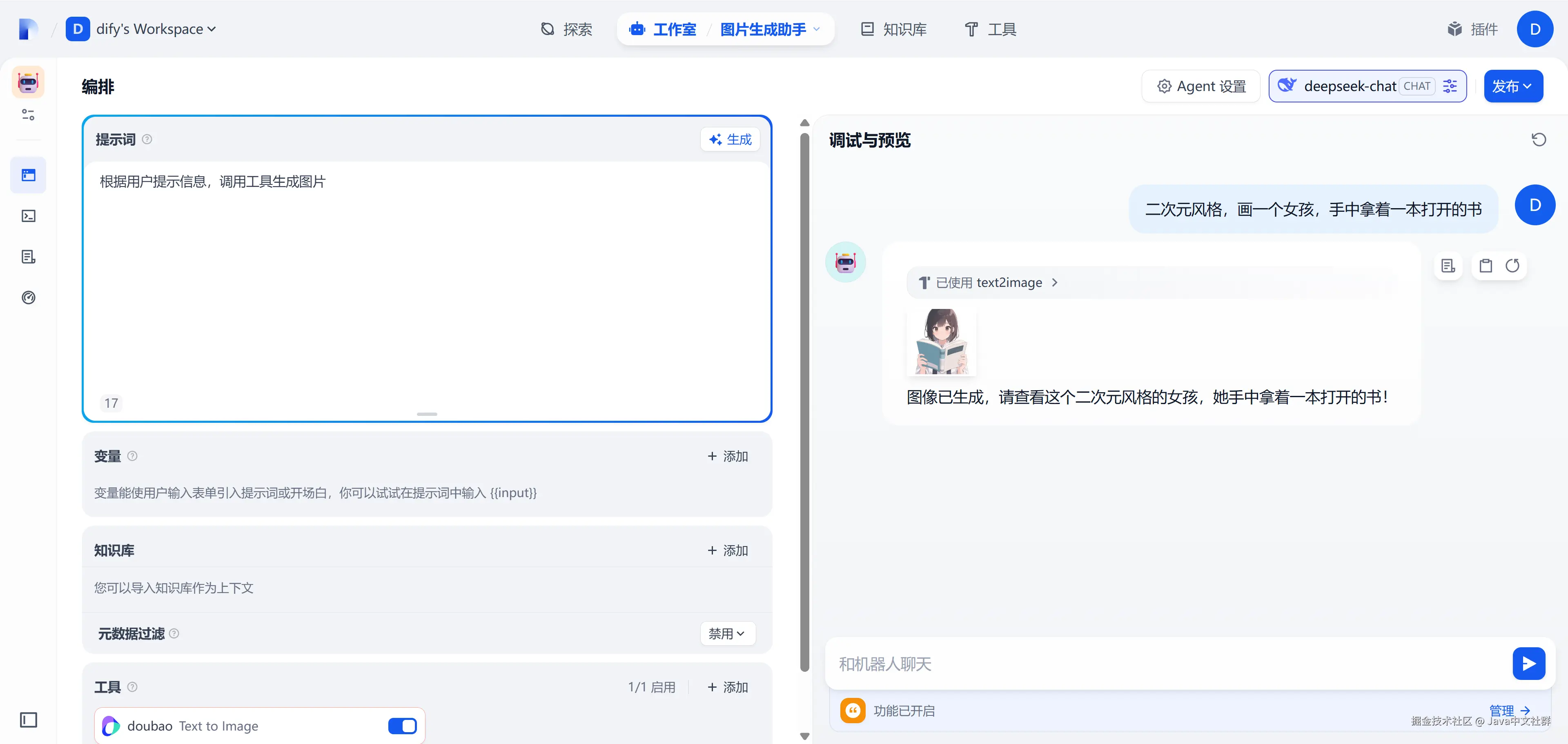
Task: Click the Agent 设置 button
Action: pyautogui.click(x=1201, y=87)
